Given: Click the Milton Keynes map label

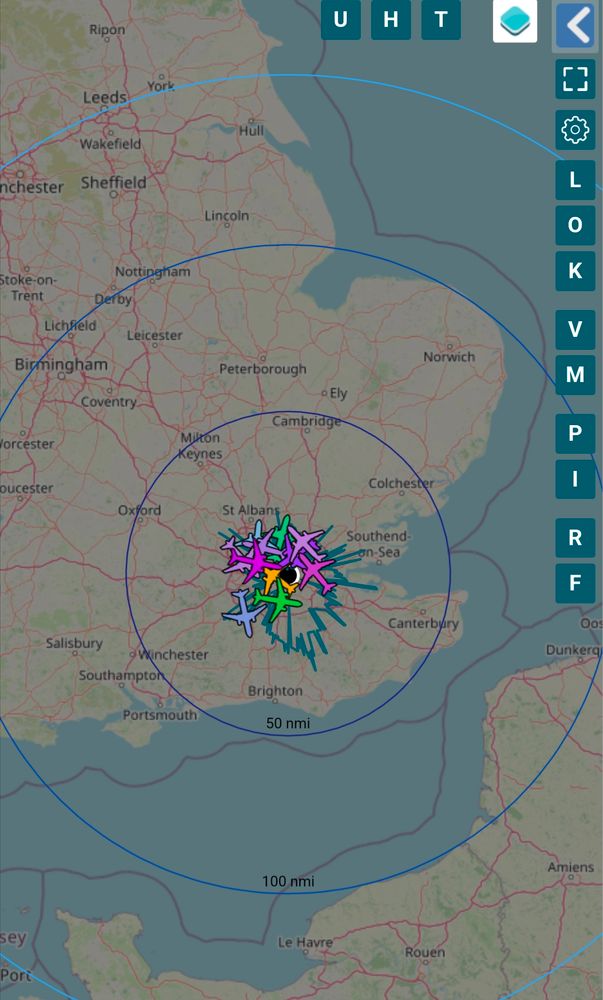Looking at the screenshot, I should [x=200, y=446].
